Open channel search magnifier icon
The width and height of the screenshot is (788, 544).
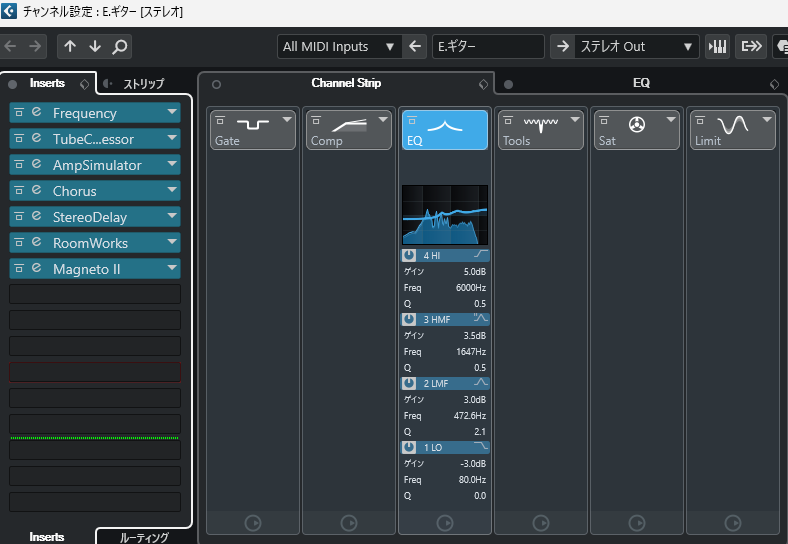pyautogui.click(x=120, y=46)
